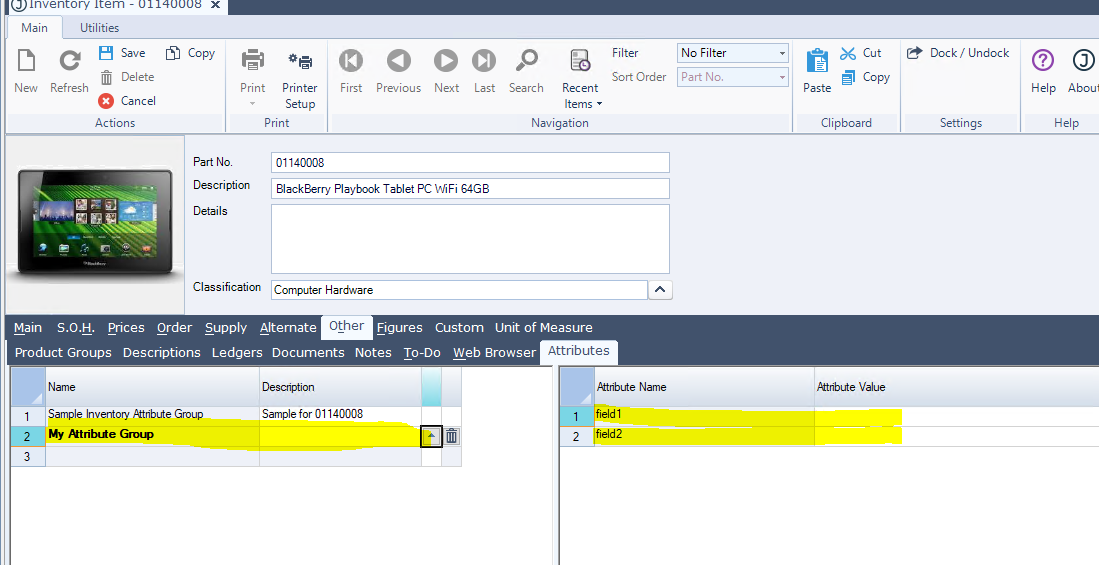
Task: Open the Search tool
Action: (526, 61)
